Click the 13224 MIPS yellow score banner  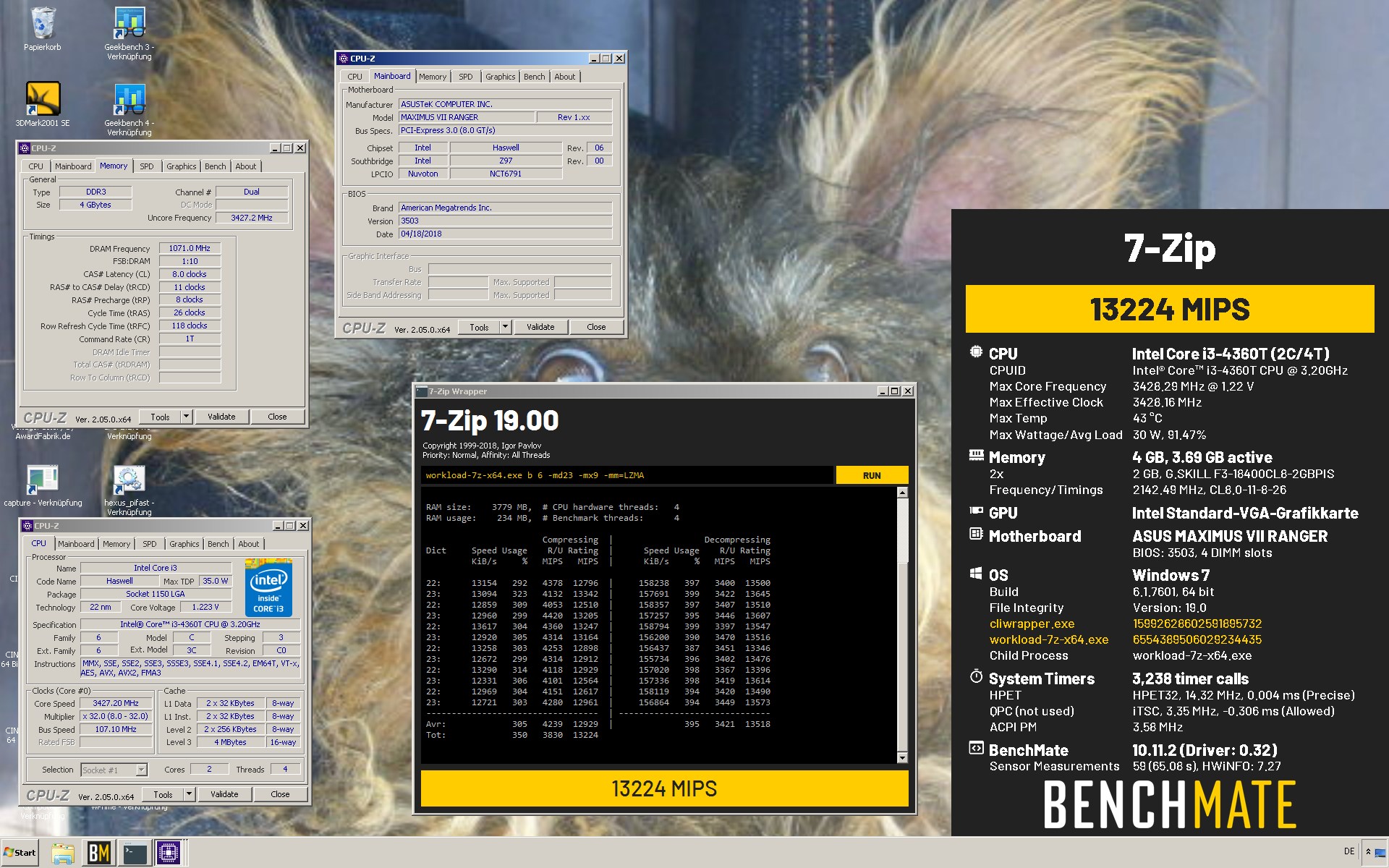(1170, 309)
